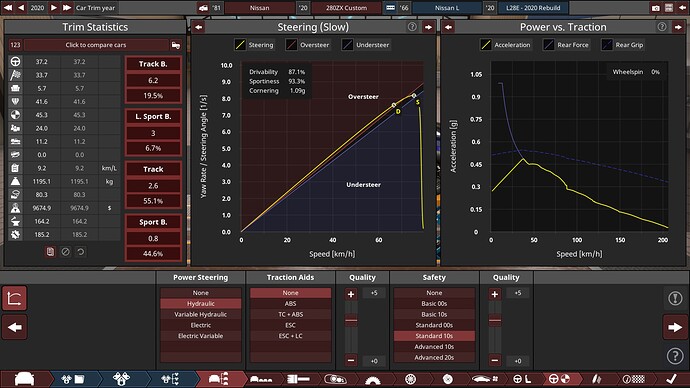Screen dimensions: 690x388
Task: Select the L. Sport B. demographic panel
Action: click(153, 132)
